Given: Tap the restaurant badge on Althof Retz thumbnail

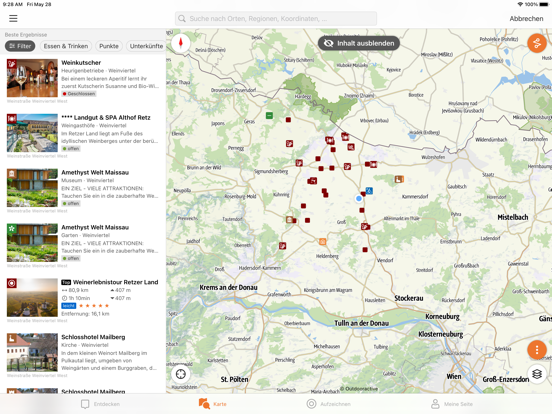Looking at the screenshot, I should [12, 119].
